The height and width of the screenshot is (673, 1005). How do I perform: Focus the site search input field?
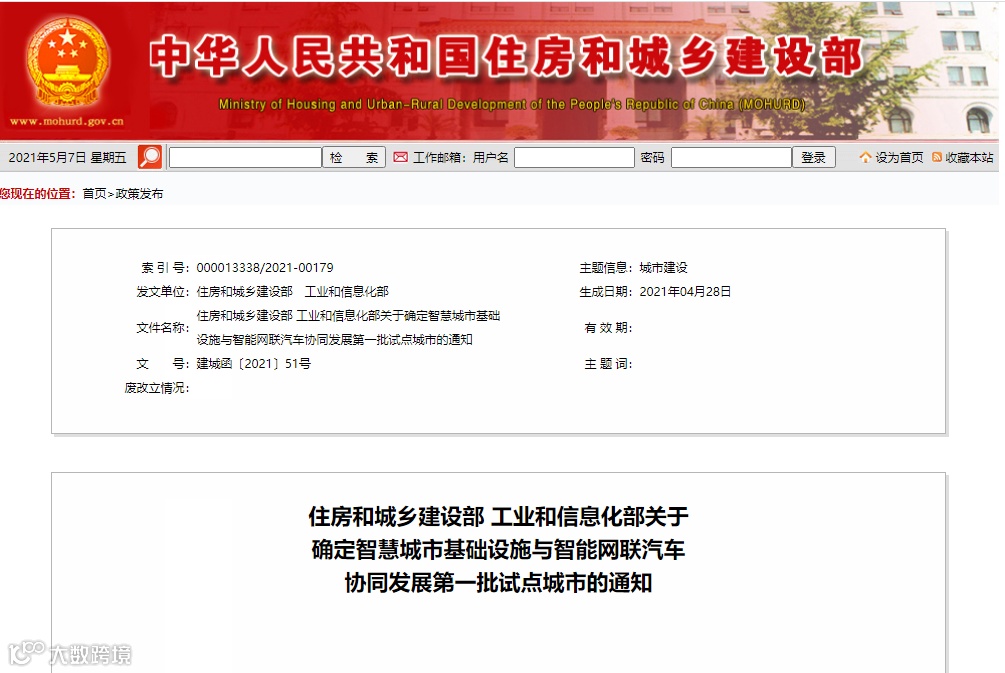tap(245, 158)
